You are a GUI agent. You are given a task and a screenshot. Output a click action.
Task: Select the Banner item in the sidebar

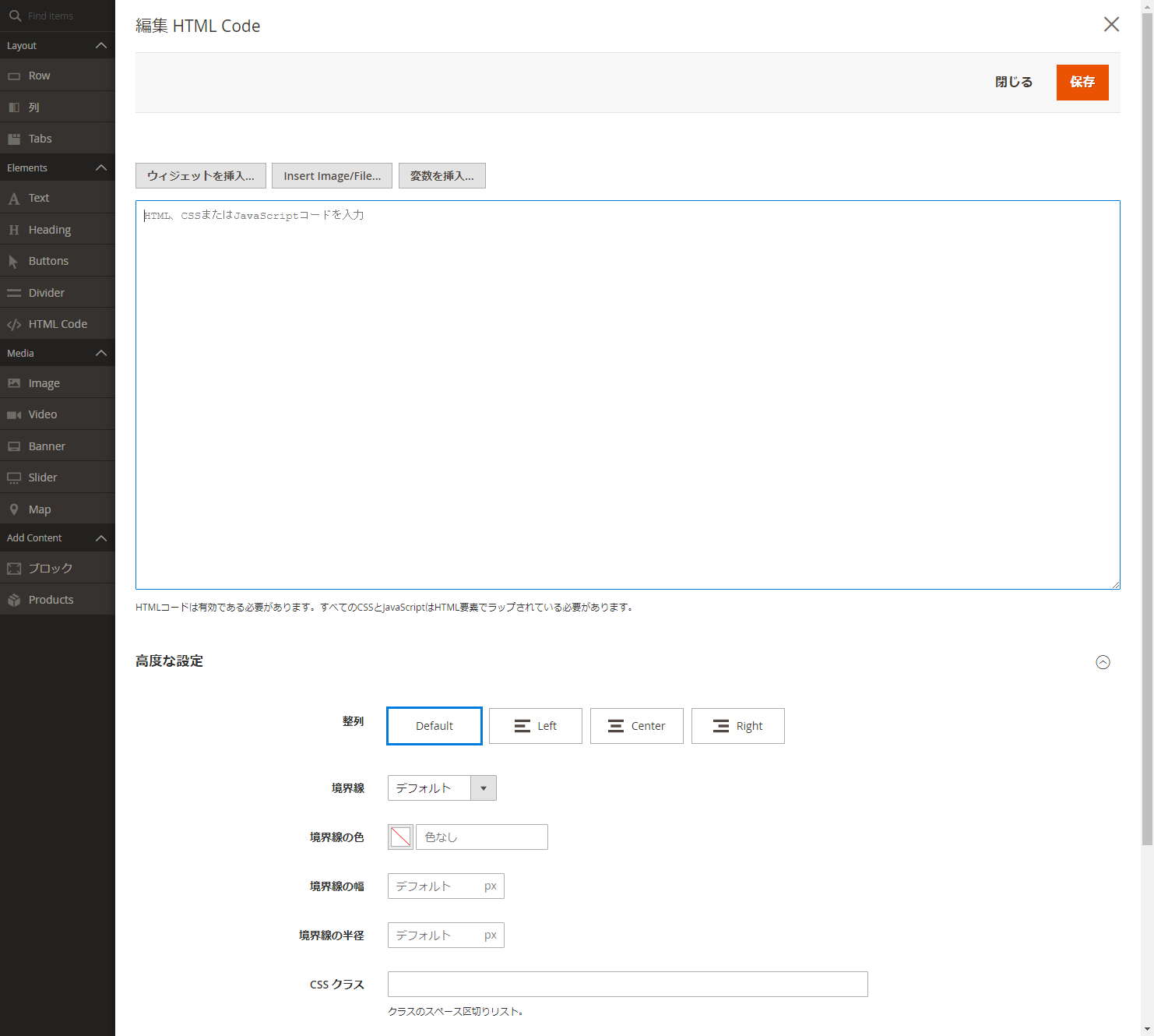pyautogui.click(x=47, y=446)
